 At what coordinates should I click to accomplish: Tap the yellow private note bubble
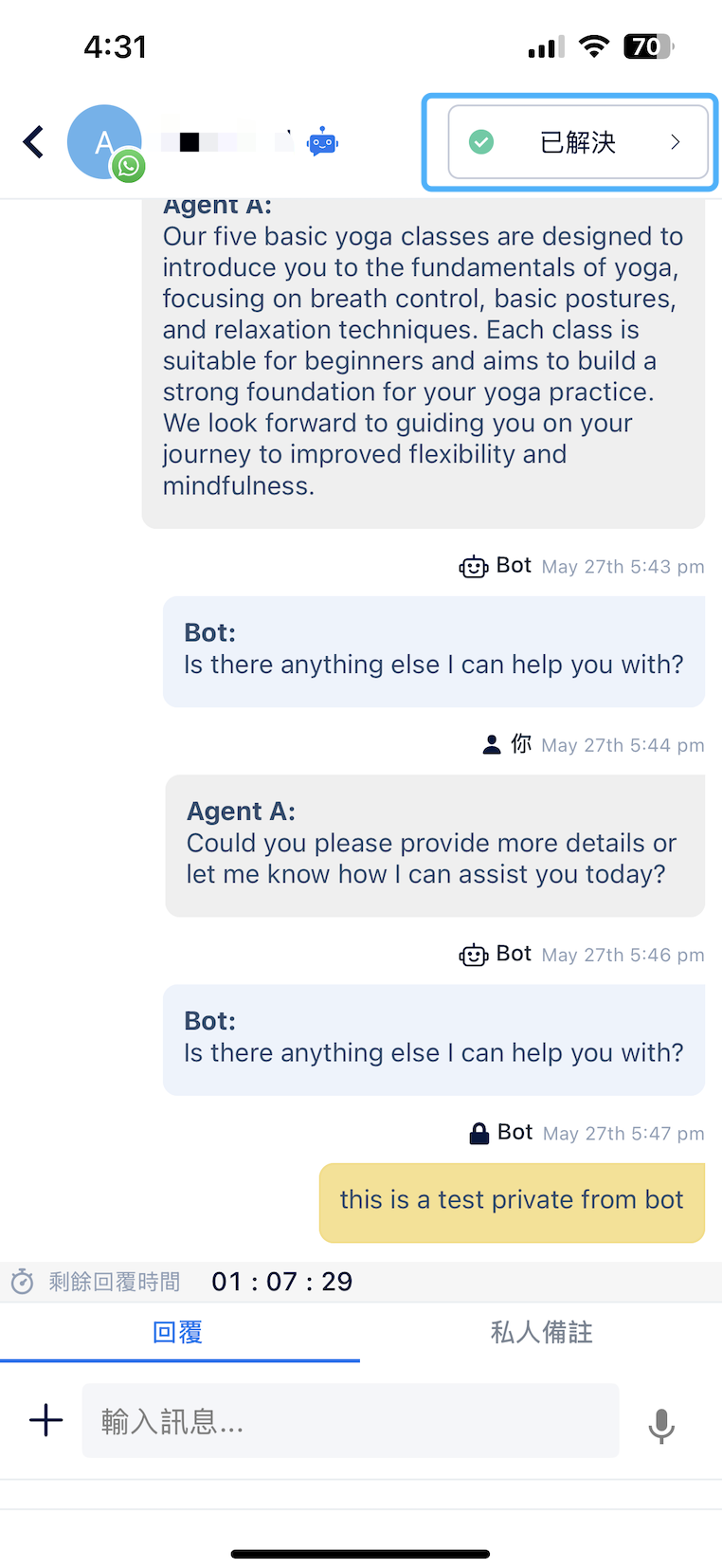(x=512, y=1201)
